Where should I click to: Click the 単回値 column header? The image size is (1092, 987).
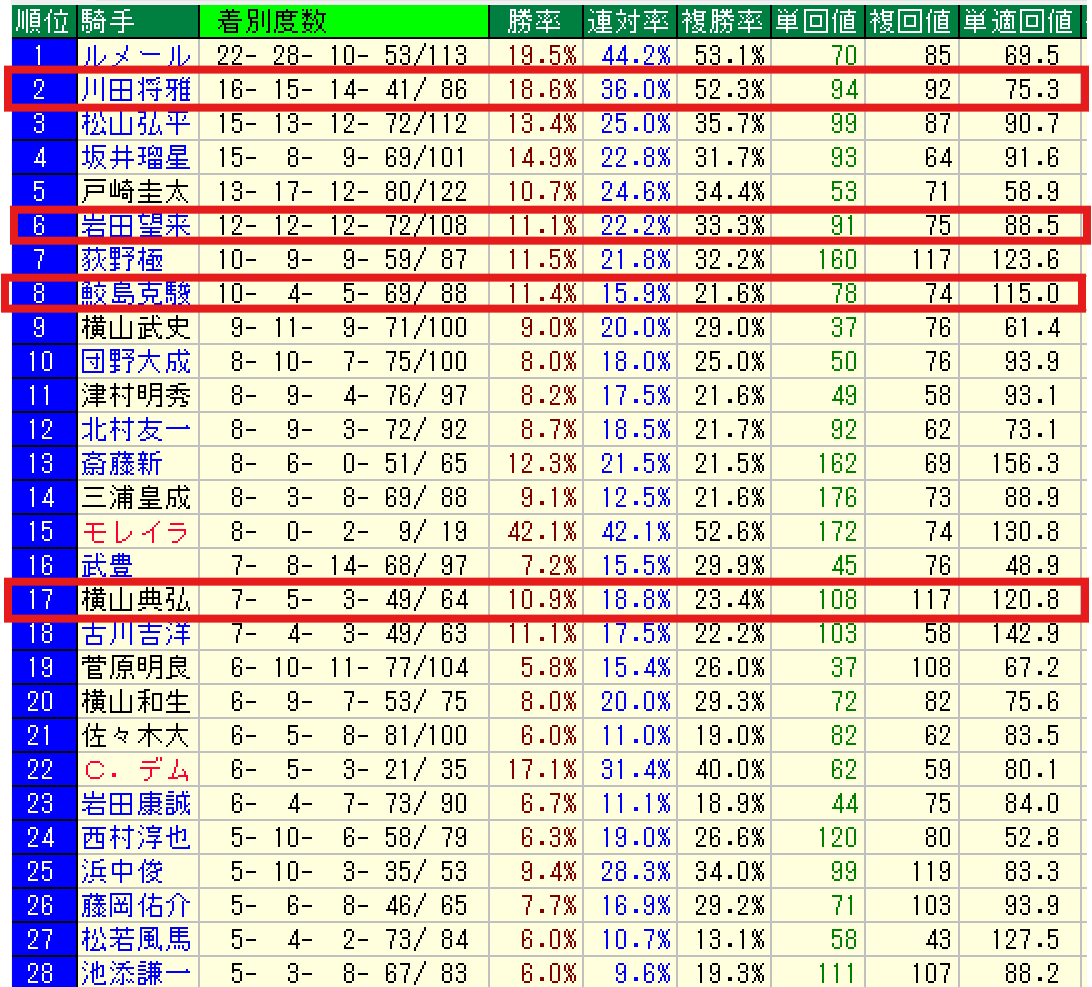(816, 21)
